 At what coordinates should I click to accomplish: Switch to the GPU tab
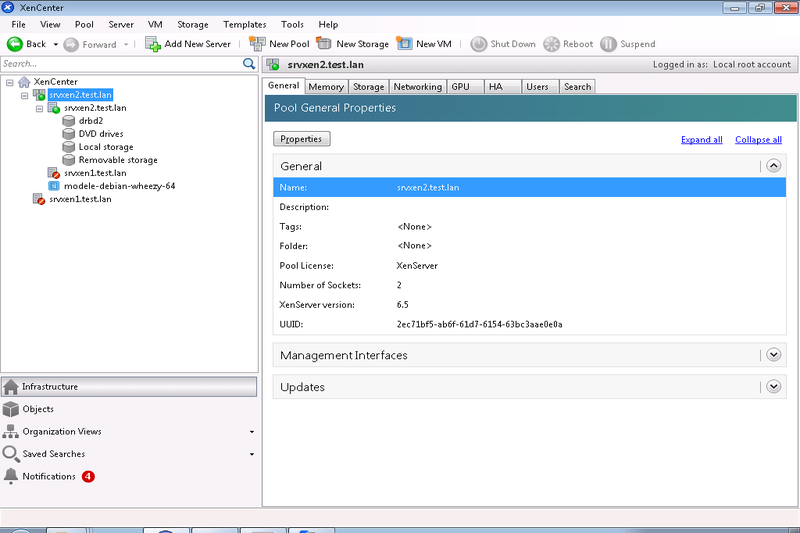[x=465, y=87]
